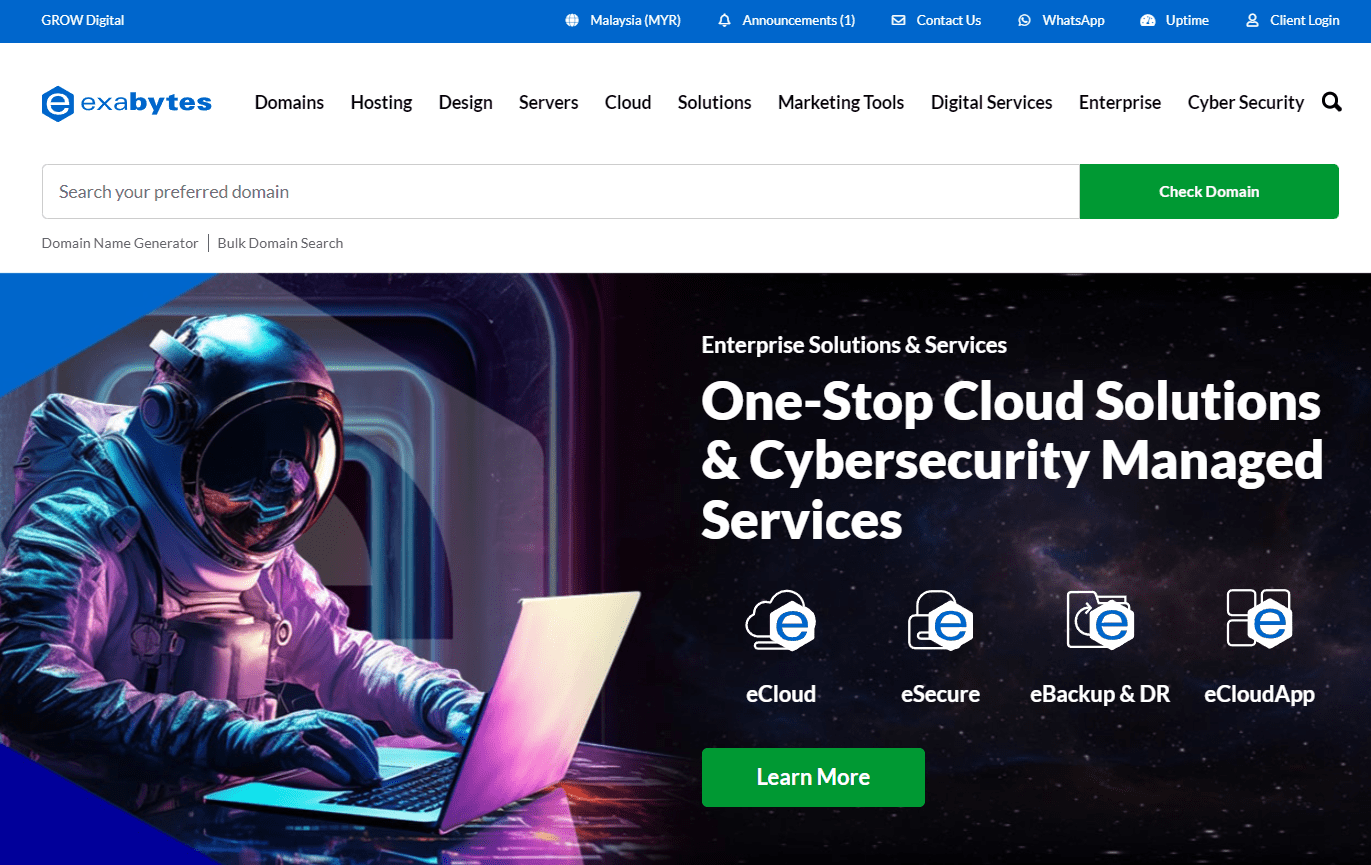Click the eSecure label

(x=940, y=693)
